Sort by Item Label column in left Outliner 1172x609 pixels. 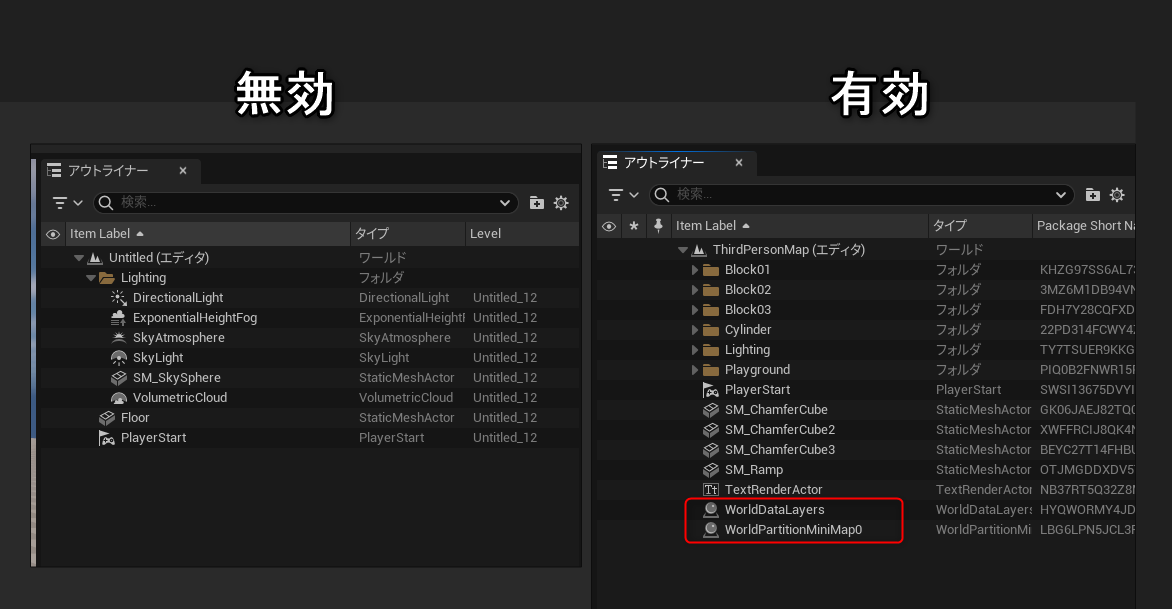coord(102,233)
